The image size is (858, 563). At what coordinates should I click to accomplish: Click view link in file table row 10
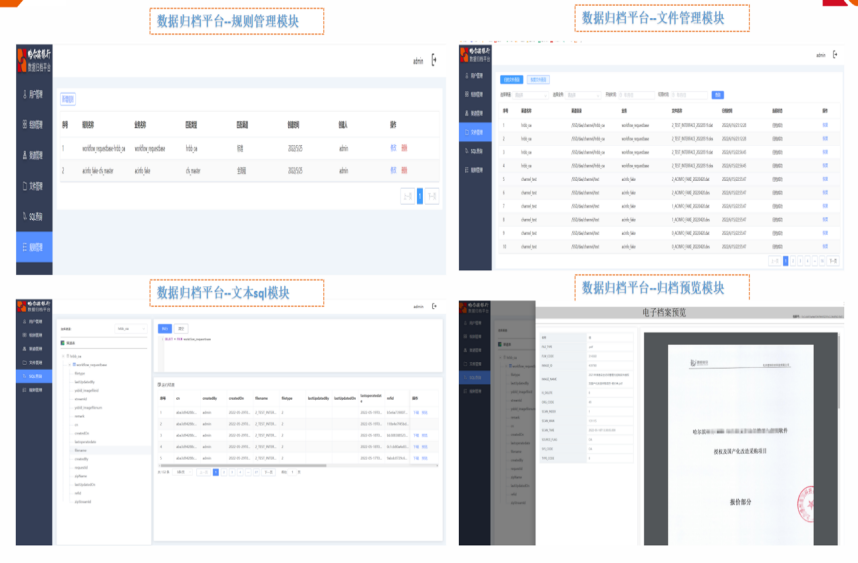pyautogui.click(x=825, y=246)
